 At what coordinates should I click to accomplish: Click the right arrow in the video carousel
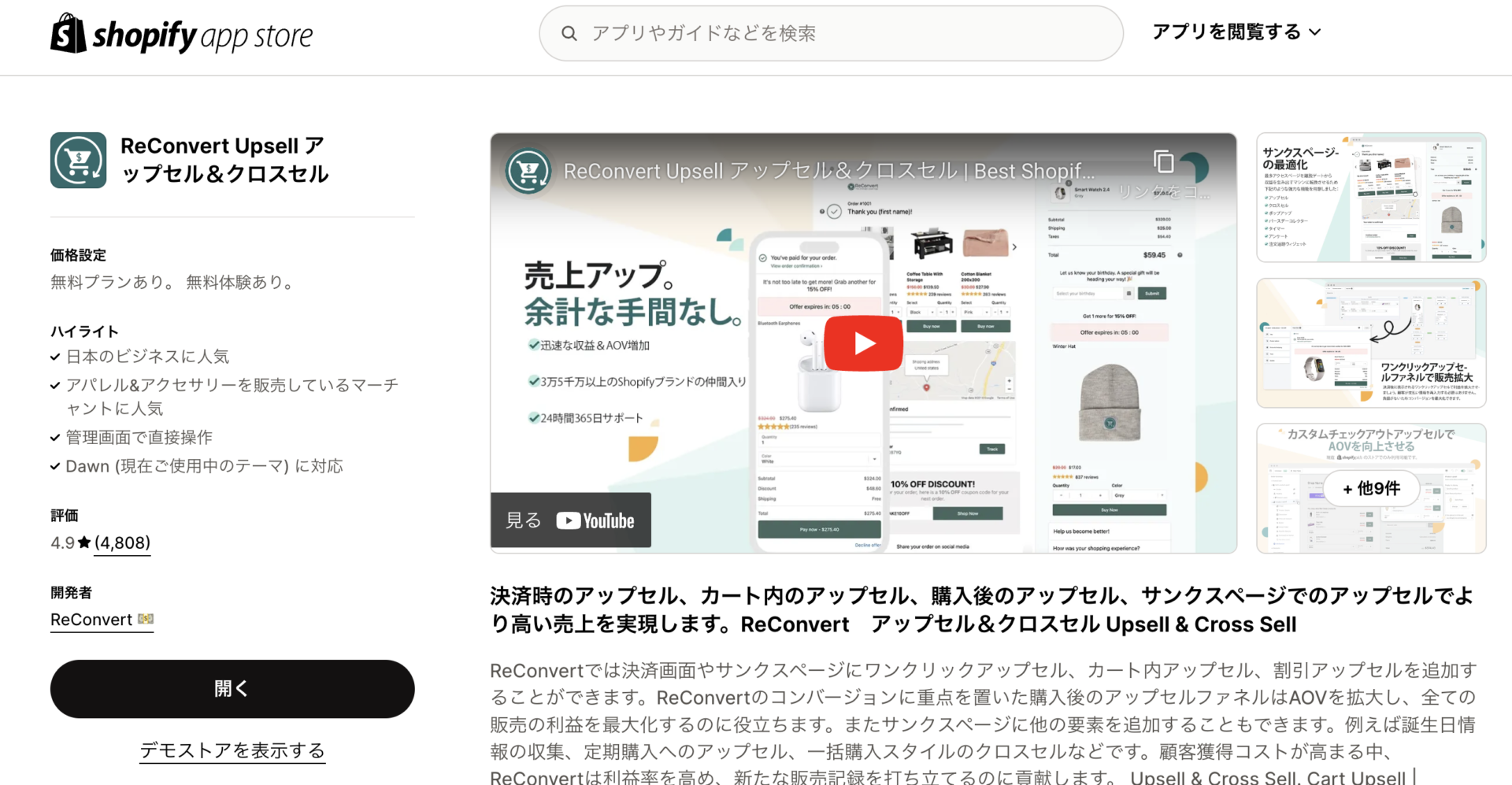pyautogui.click(x=1014, y=246)
